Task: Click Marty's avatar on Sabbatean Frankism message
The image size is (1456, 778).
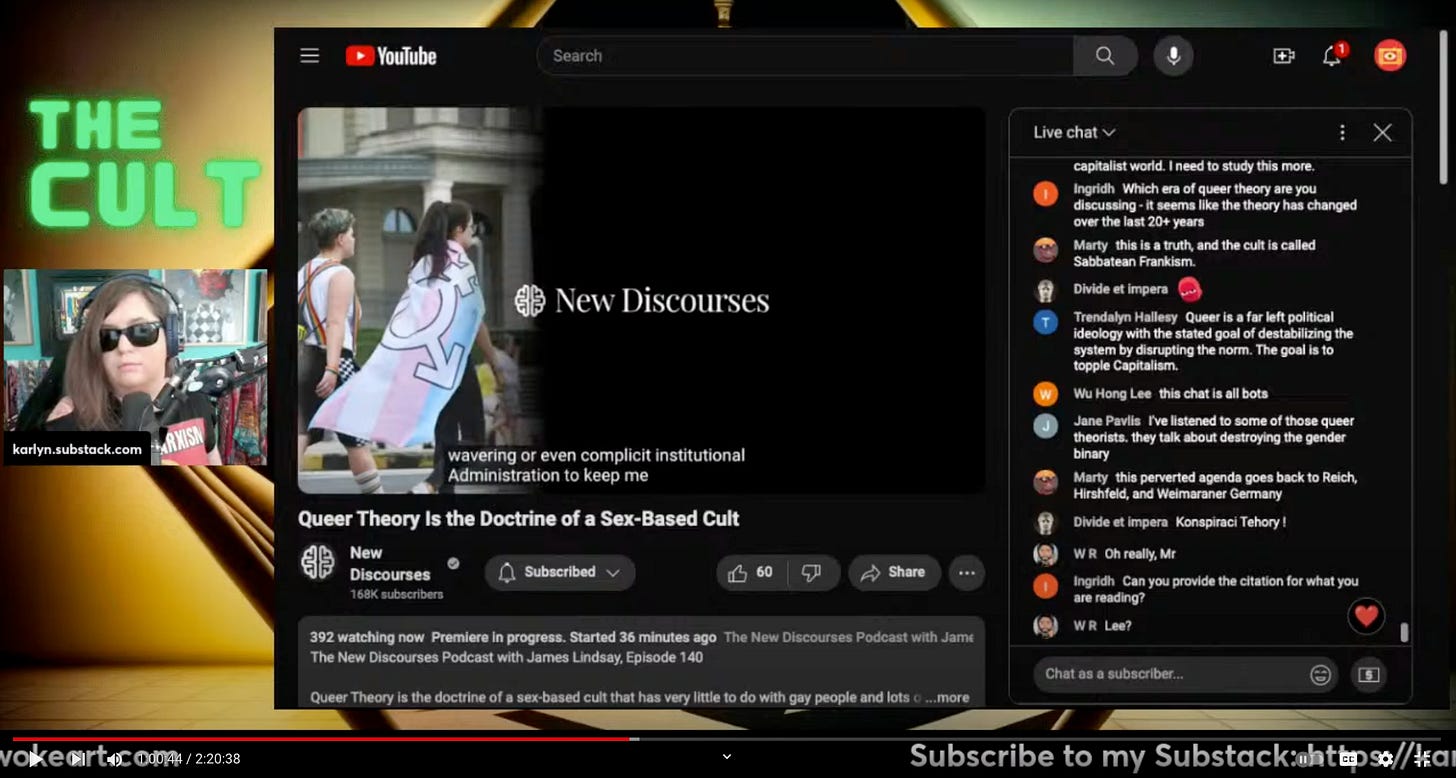Action: coord(1045,250)
